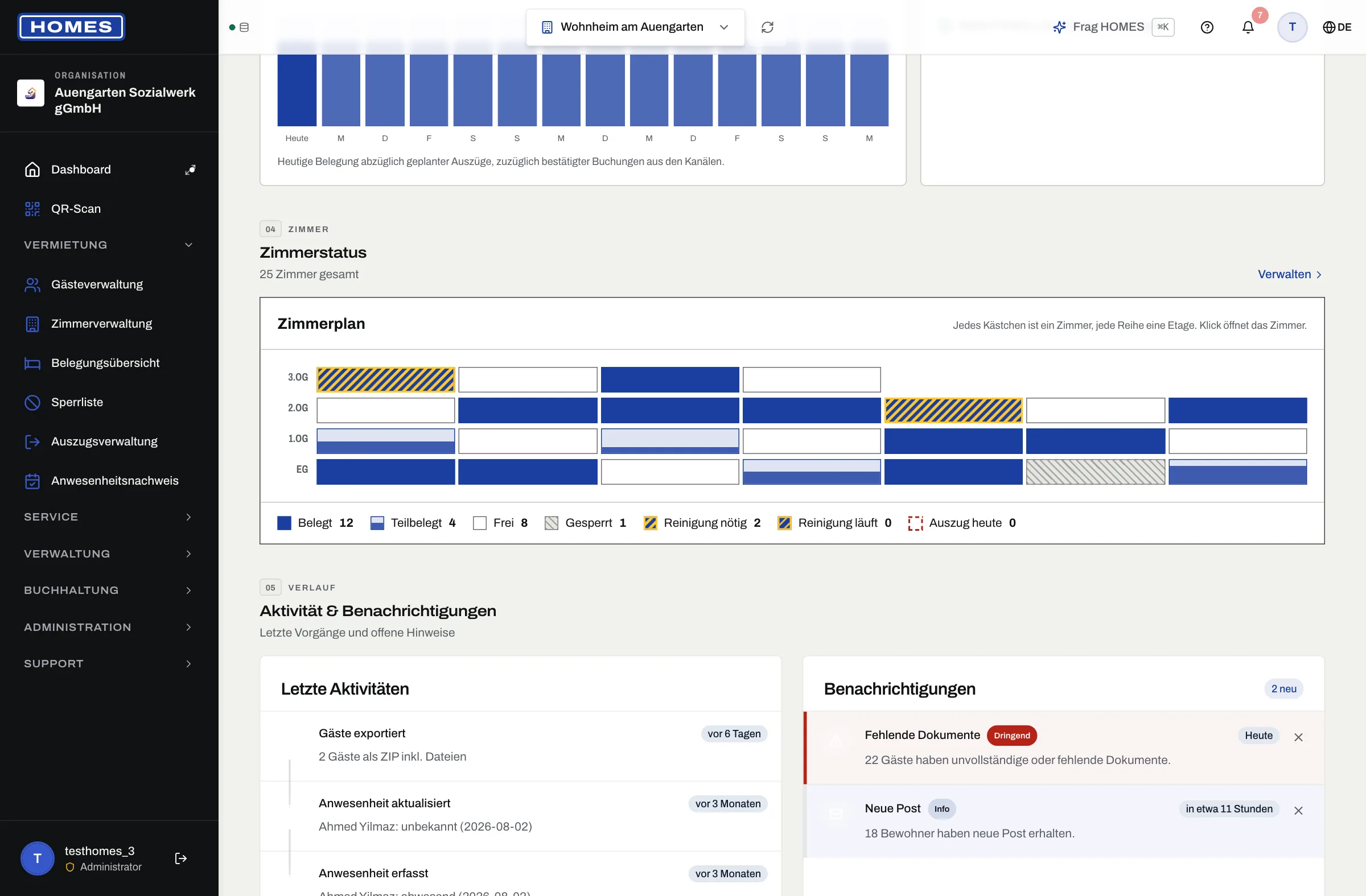Open the Dashboard home icon
1366x896 pixels.
pyautogui.click(x=32, y=169)
